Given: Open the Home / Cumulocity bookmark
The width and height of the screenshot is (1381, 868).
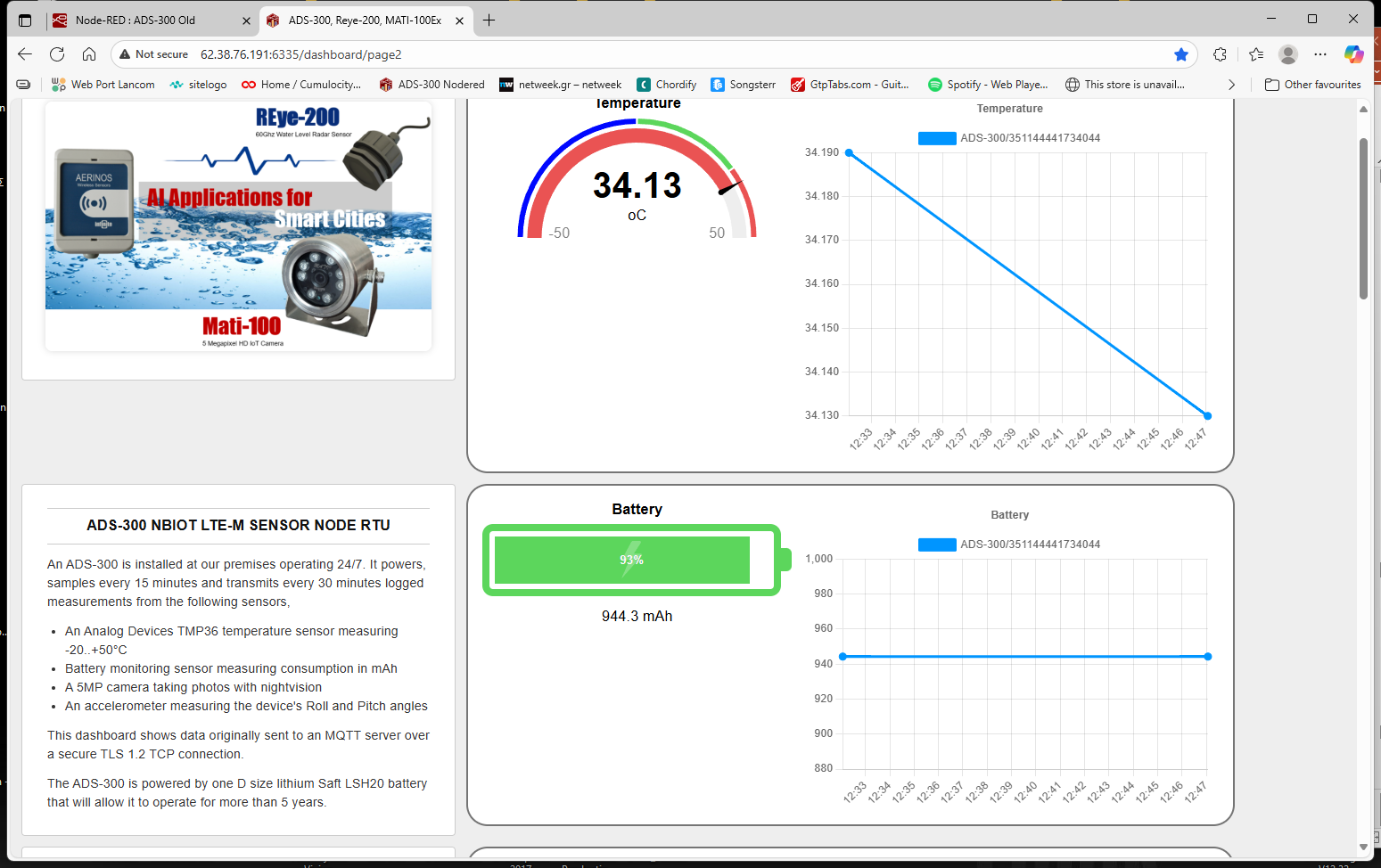Looking at the screenshot, I should click(301, 85).
